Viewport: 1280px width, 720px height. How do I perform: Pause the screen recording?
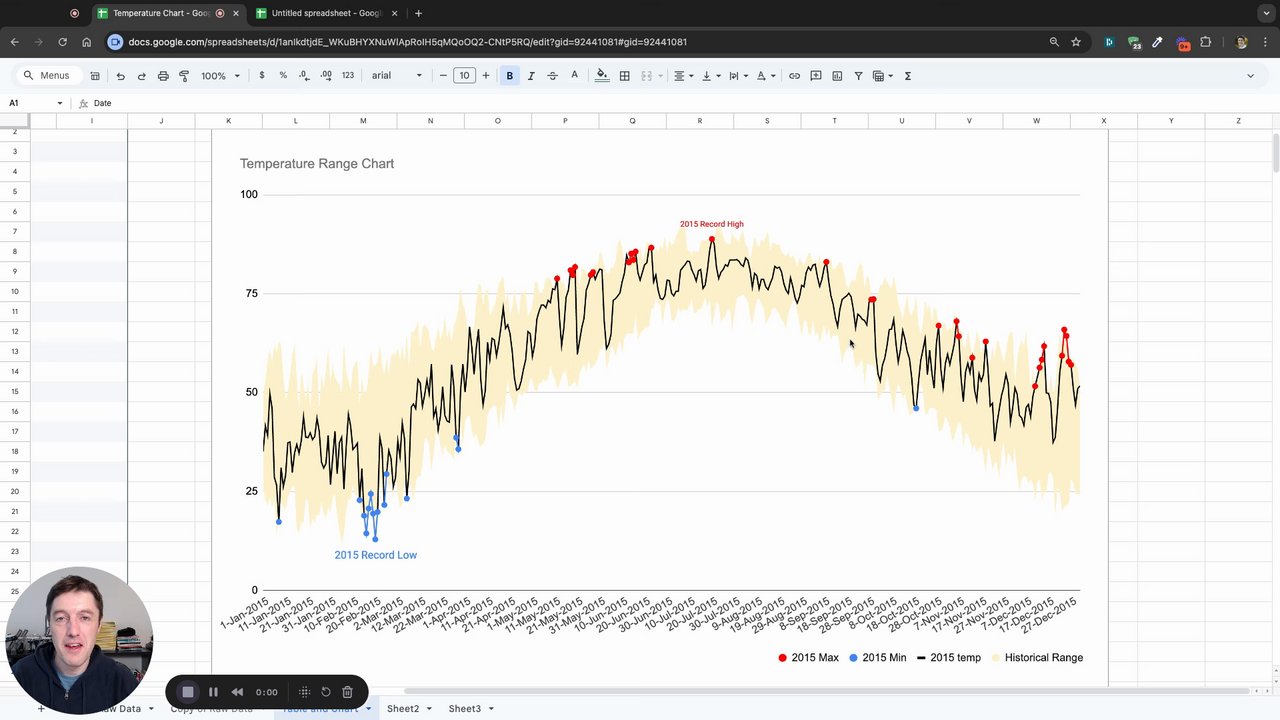point(213,692)
